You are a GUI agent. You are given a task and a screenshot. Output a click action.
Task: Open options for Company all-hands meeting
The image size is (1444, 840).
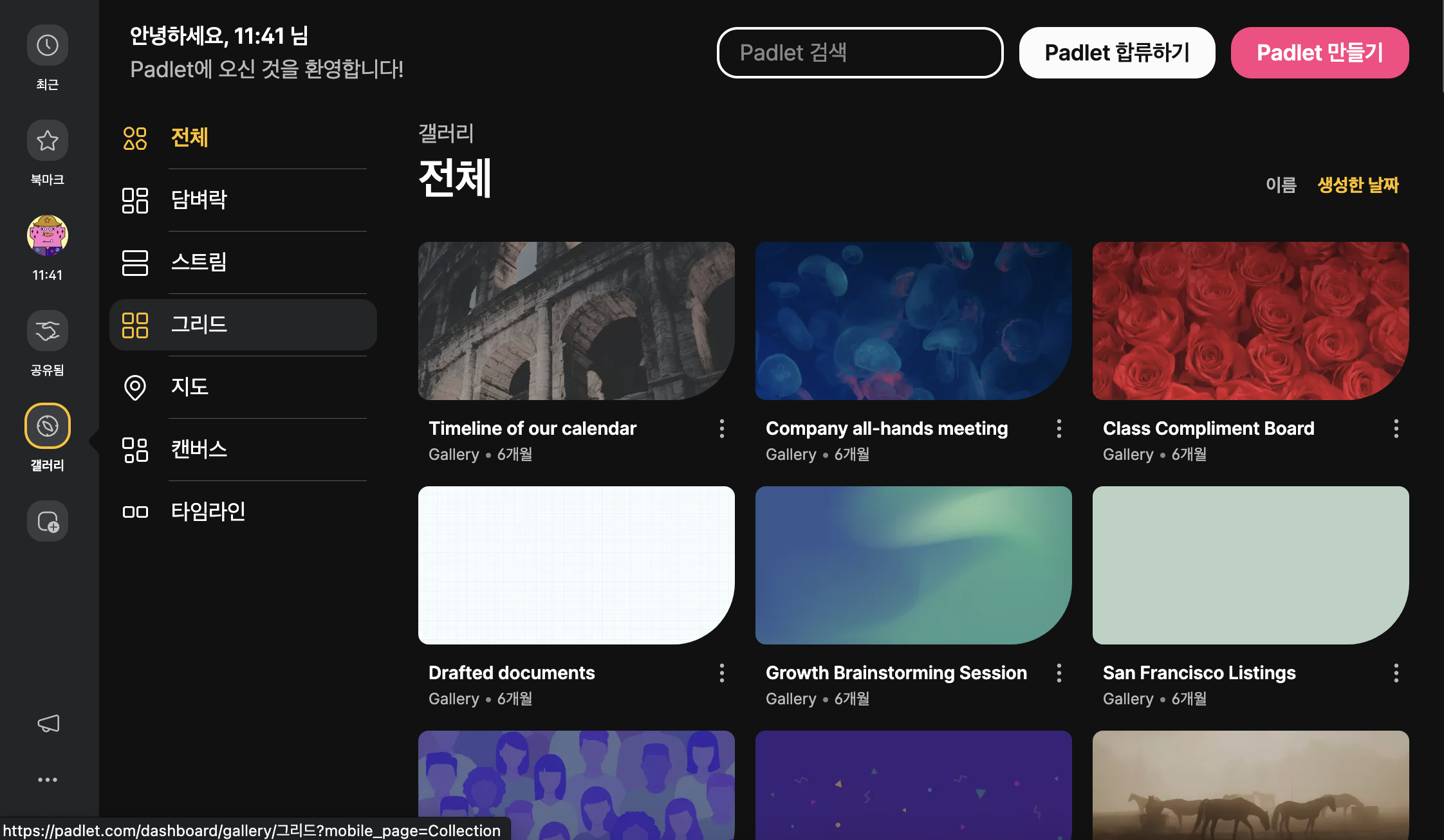point(1059,428)
